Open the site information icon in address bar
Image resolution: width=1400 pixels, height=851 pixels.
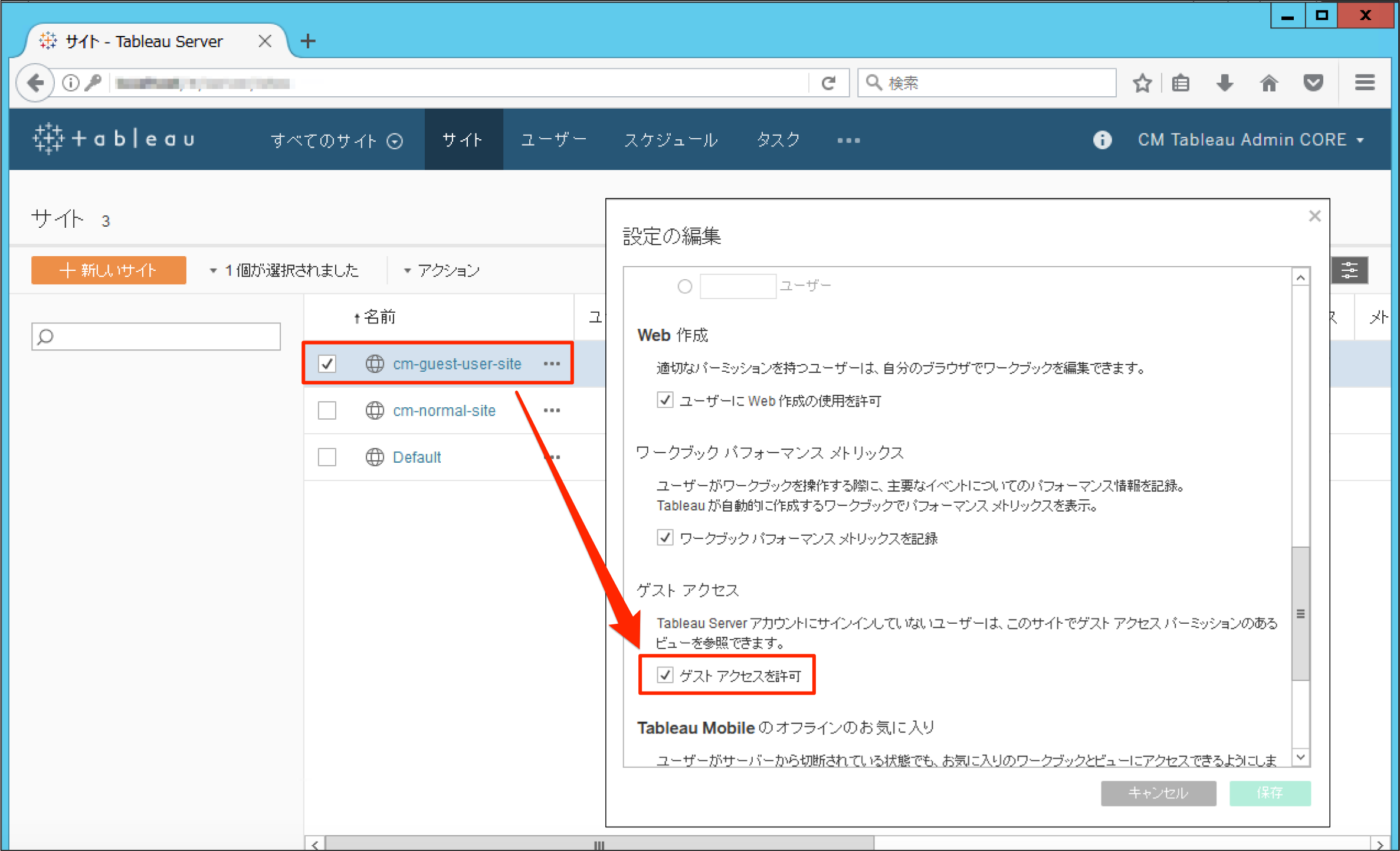70,83
